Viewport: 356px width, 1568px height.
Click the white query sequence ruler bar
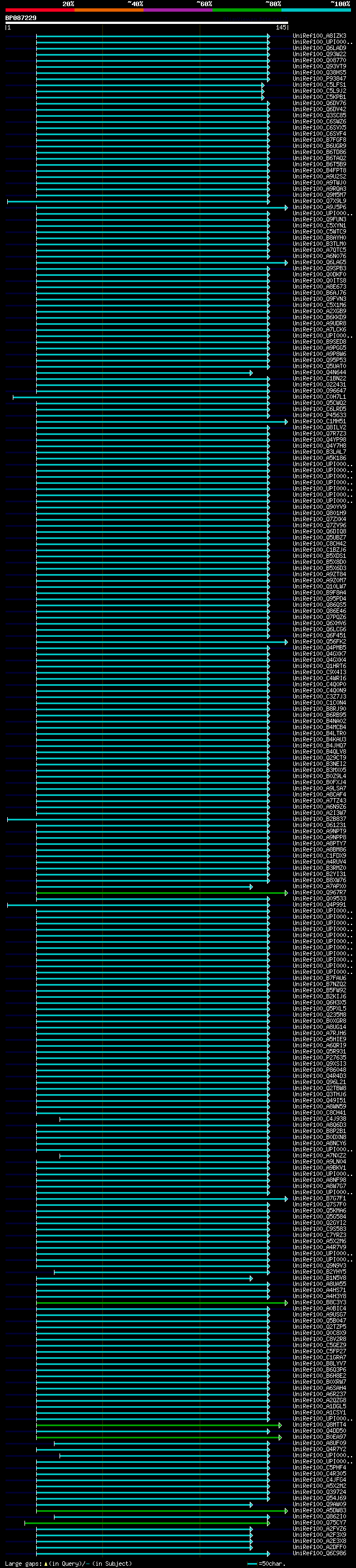click(147, 23)
